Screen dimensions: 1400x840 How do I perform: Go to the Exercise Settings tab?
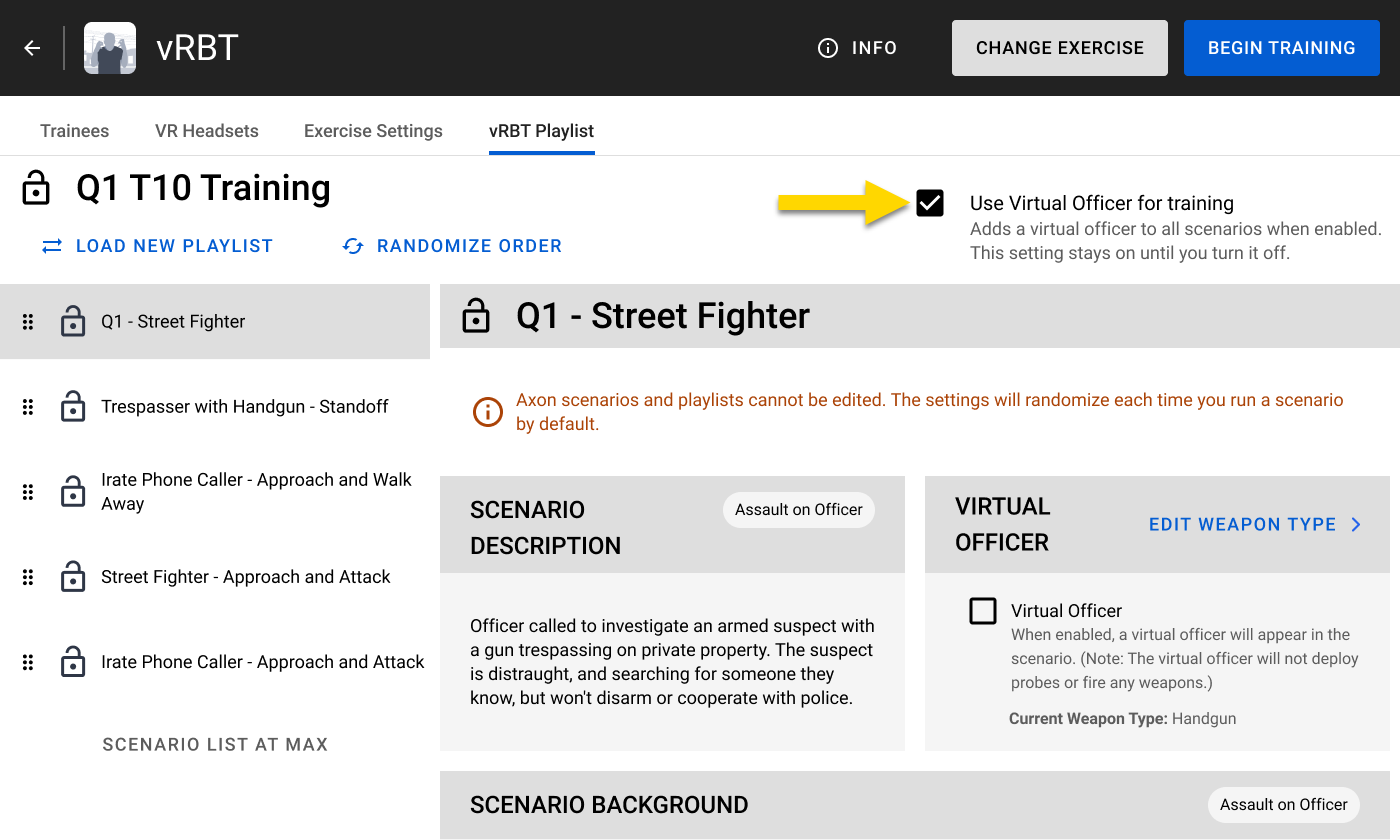373,131
